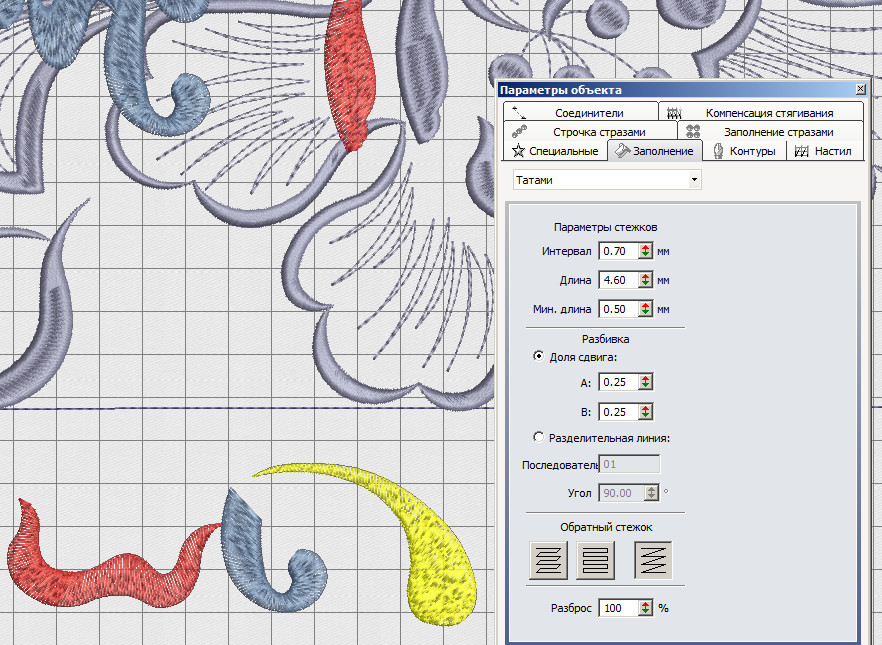The image size is (882, 645).
Task: Switch to Заполнение стразами tab
Action: click(771, 132)
